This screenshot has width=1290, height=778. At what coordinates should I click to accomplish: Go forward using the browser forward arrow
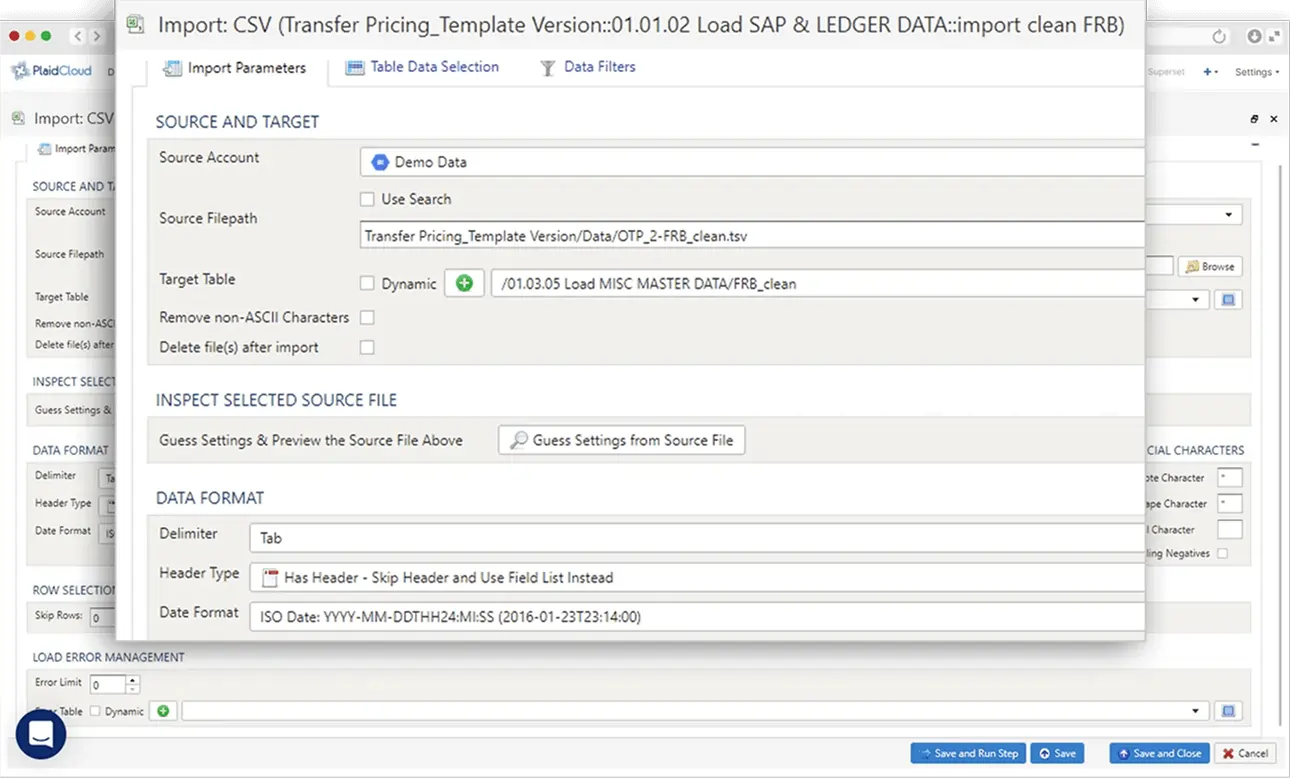pos(96,36)
